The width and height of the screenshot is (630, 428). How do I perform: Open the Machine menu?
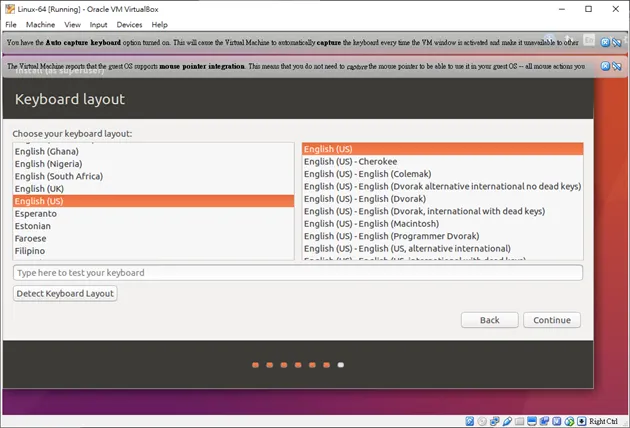point(40,25)
